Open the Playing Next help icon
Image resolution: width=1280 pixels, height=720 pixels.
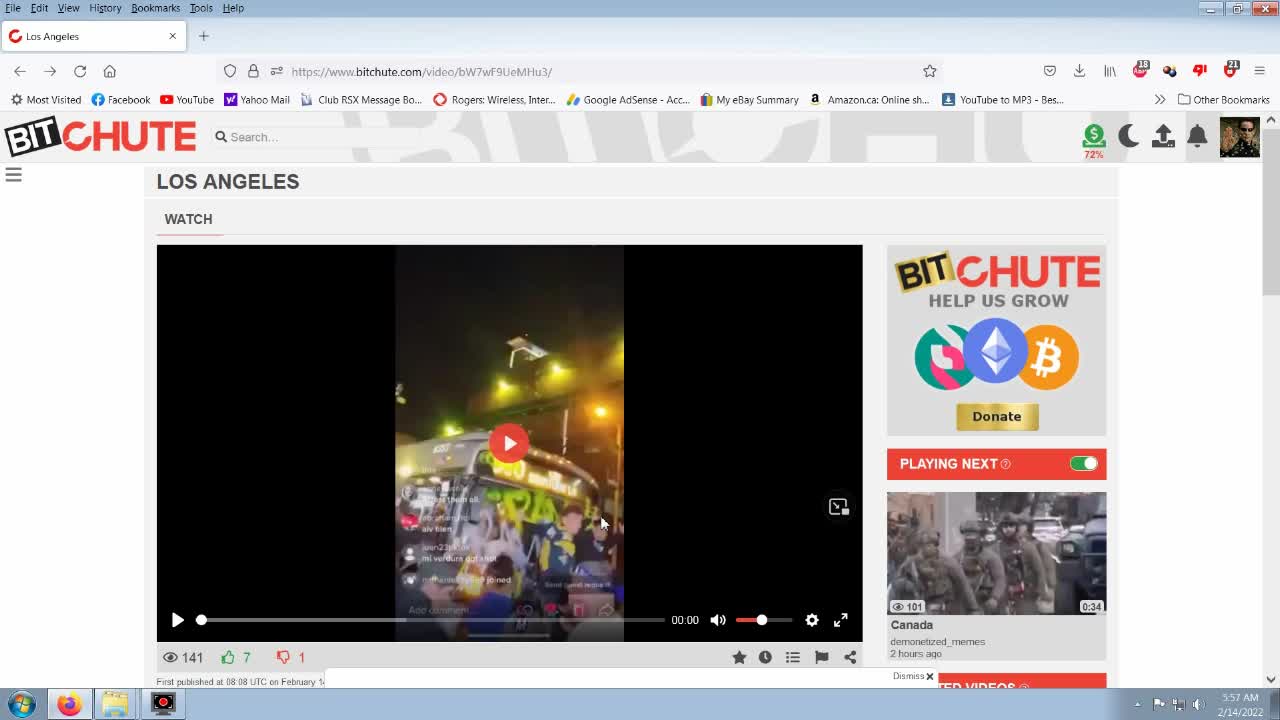point(1005,464)
